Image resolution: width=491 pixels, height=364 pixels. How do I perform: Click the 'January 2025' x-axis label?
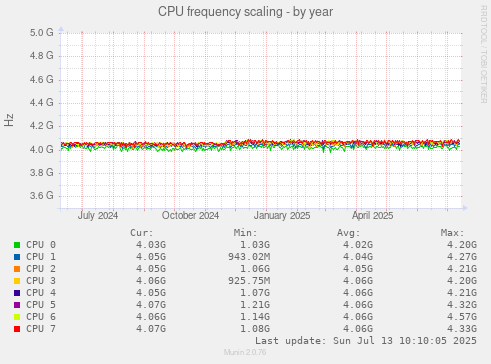pos(282,216)
